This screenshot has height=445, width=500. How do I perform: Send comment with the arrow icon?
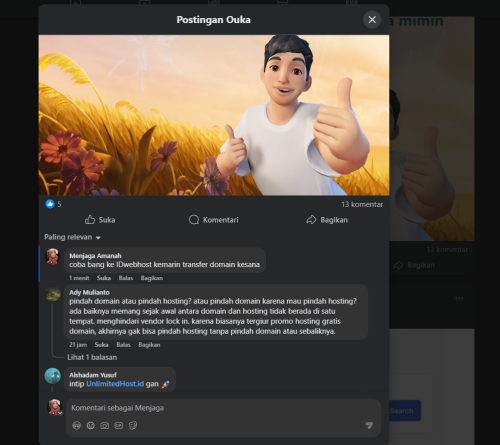tap(369, 426)
